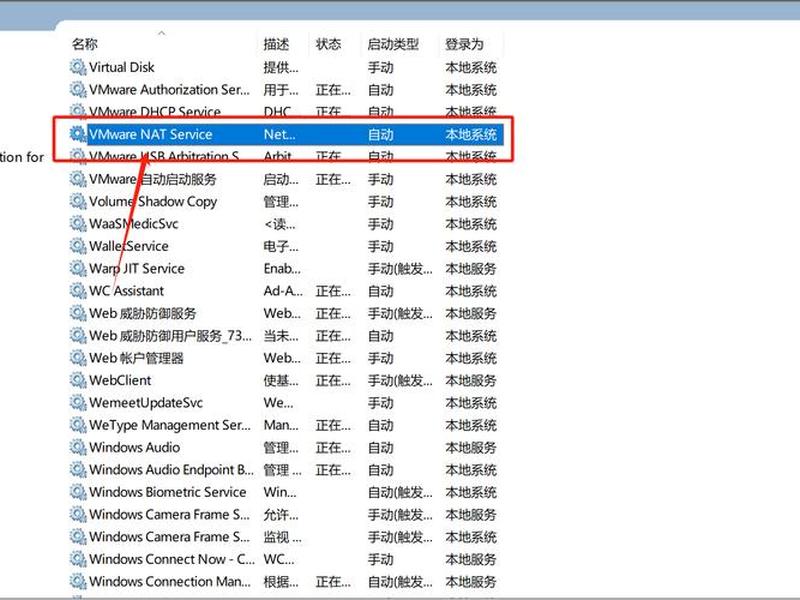Select the Warp JIT Service name
This screenshot has height=600, width=800.
137,268
